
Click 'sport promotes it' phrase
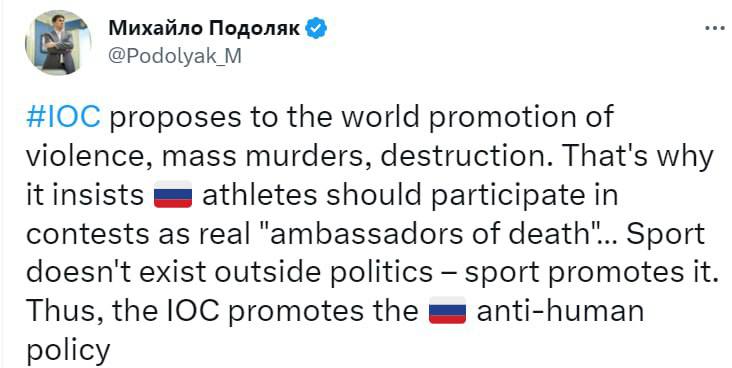(590, 273)
